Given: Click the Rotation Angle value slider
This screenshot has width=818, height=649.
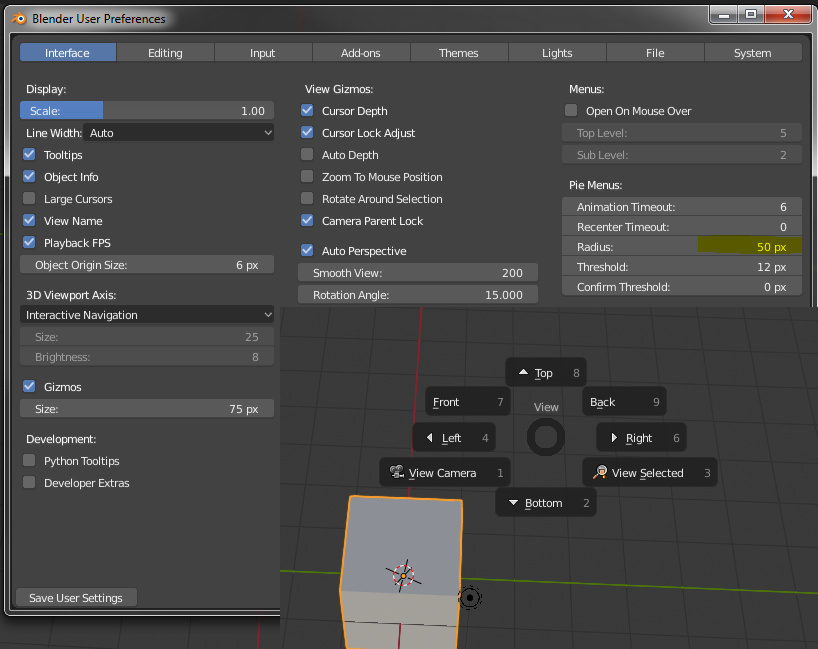Looking at the screenshot, I should [x=417, y=294].
